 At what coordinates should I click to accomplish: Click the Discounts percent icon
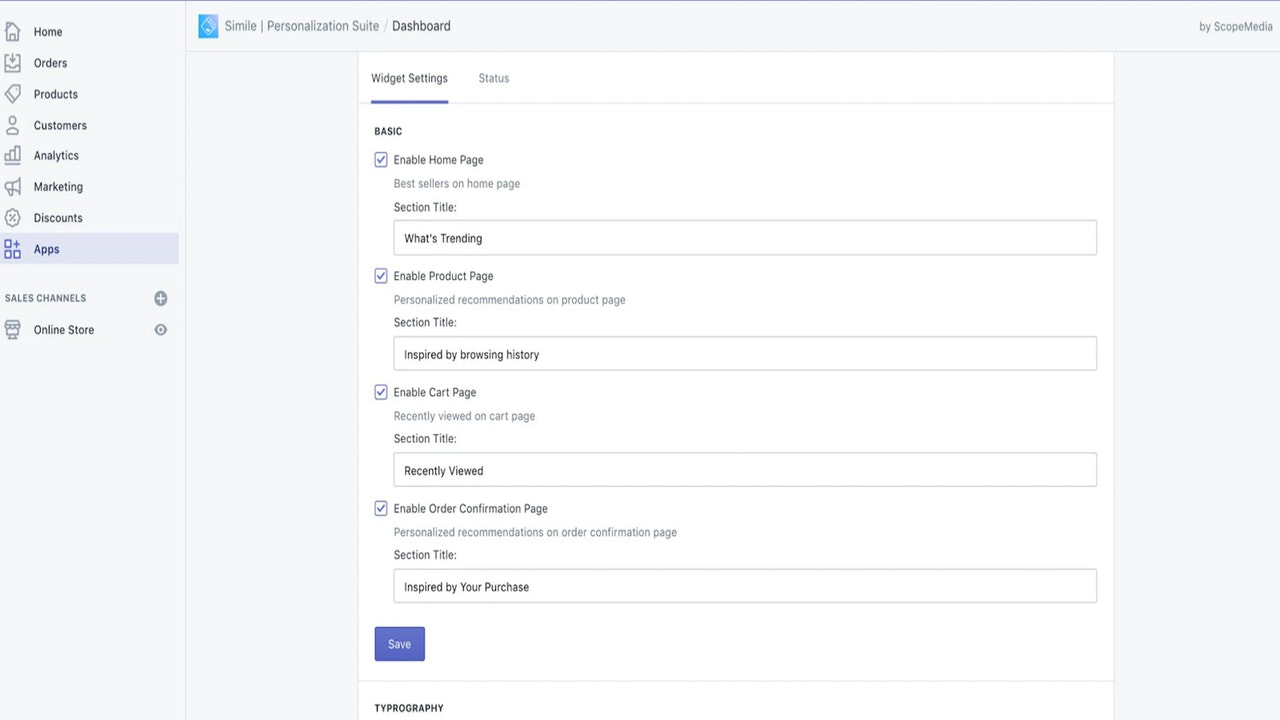[13, 217]
